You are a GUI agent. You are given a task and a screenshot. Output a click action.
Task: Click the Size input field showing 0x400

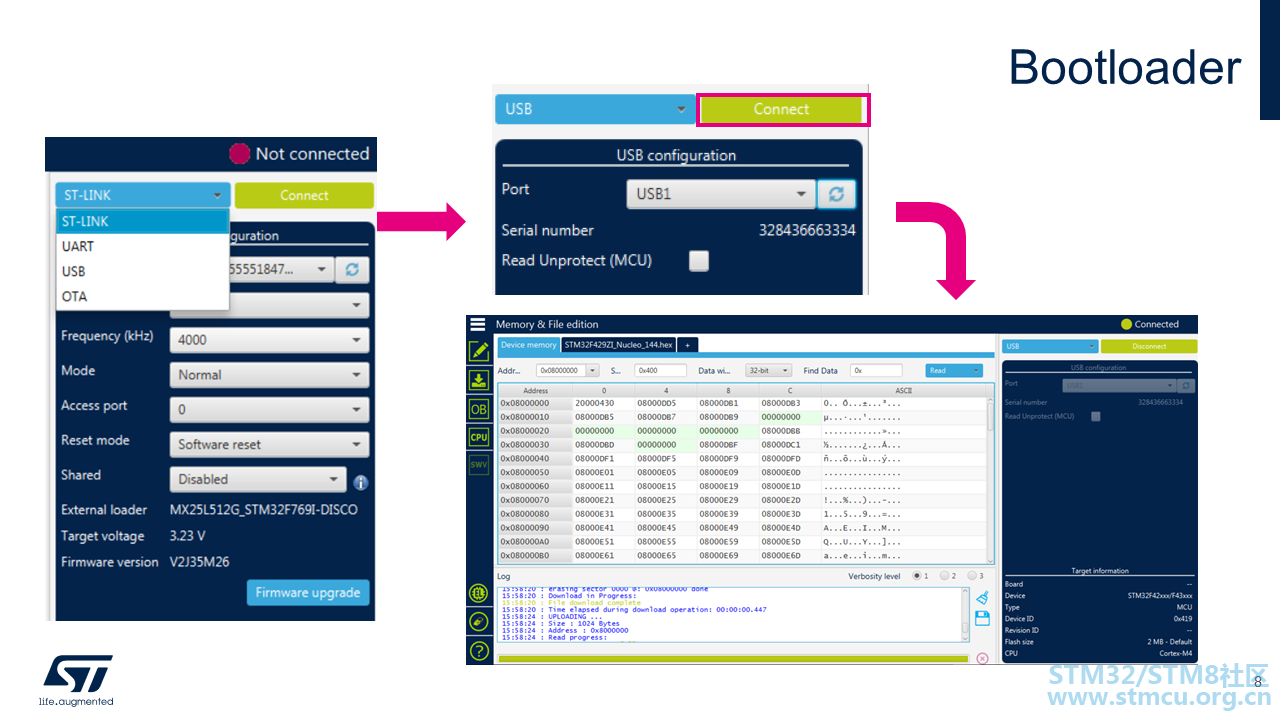click(x=660, y=370)
